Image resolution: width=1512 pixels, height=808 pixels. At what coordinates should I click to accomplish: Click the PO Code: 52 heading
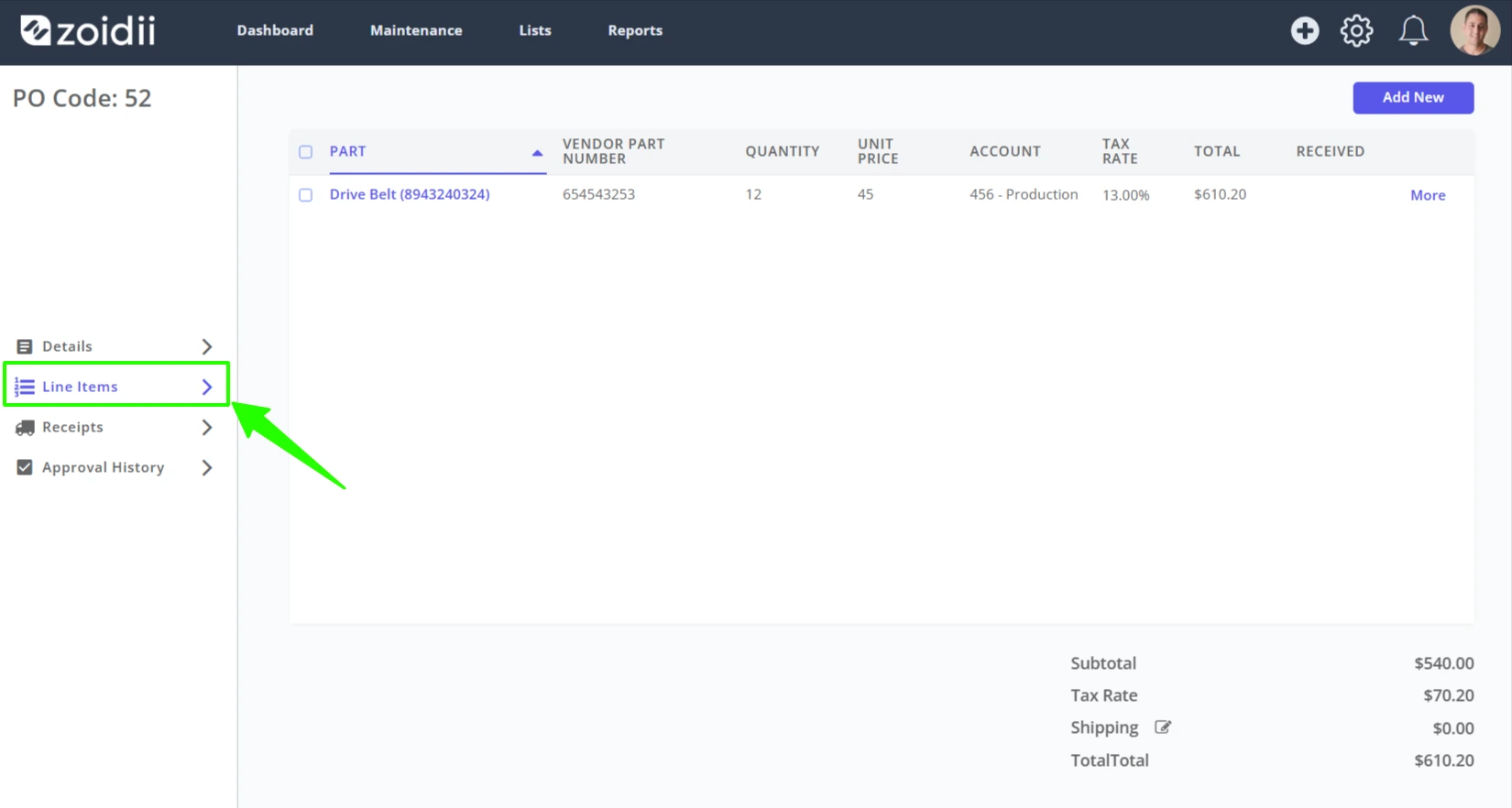click(82, 98)
